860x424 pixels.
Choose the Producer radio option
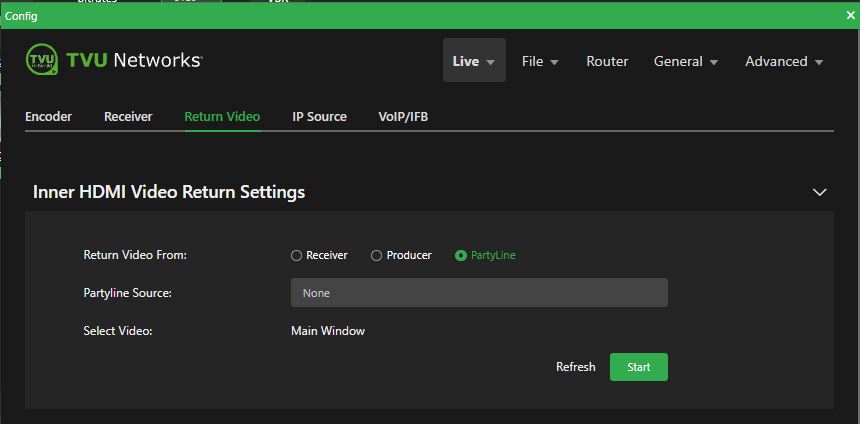click(377, 256)
